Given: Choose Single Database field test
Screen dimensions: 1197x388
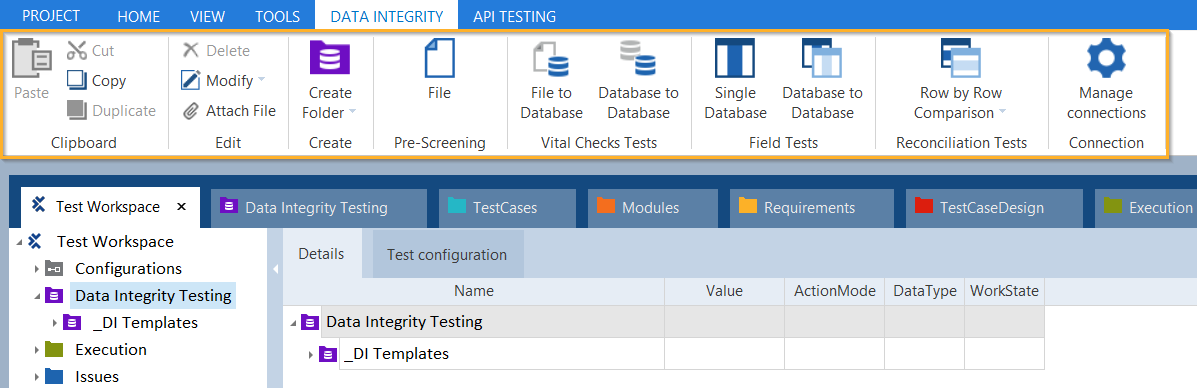Looking at the screenshot, I should coord(734,58).
